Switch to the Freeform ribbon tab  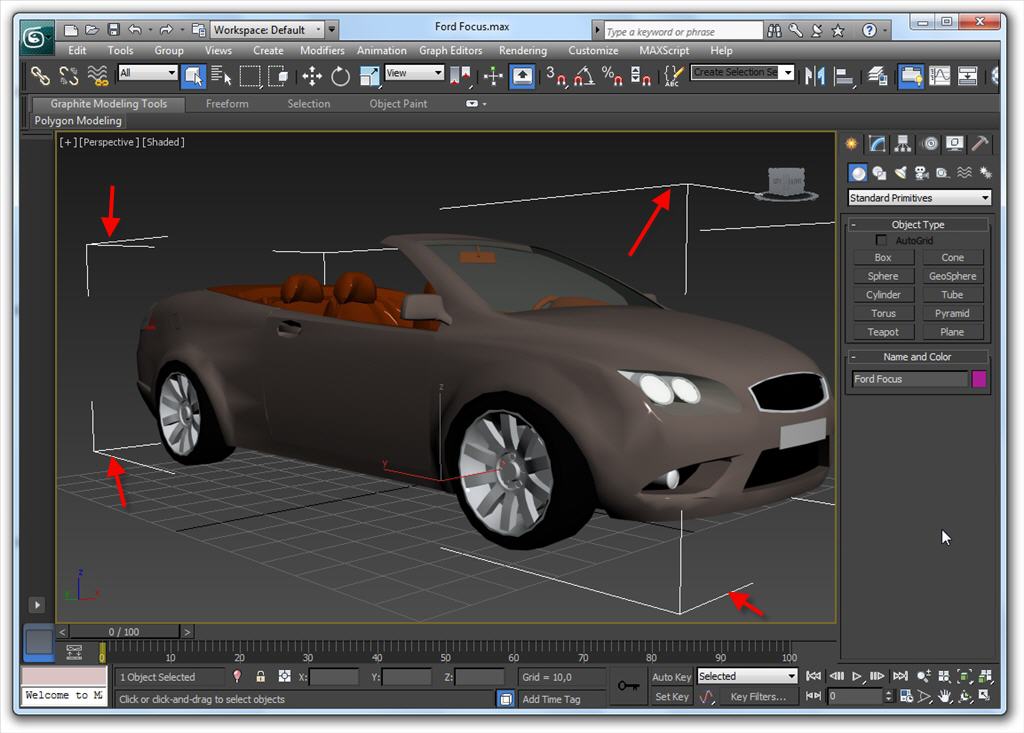227,104
